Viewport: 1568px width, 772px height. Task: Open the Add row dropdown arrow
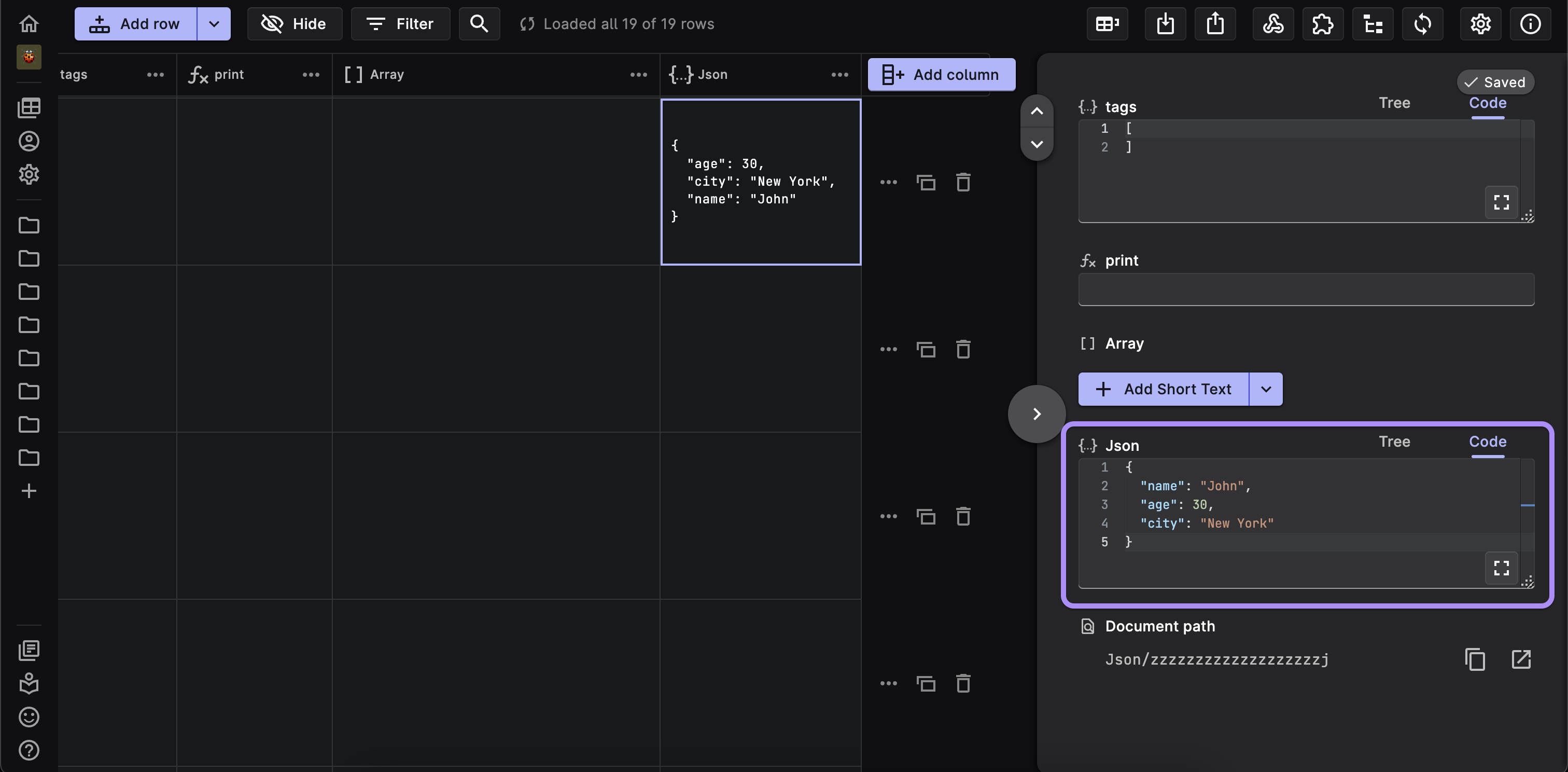(x=214, y=24)
